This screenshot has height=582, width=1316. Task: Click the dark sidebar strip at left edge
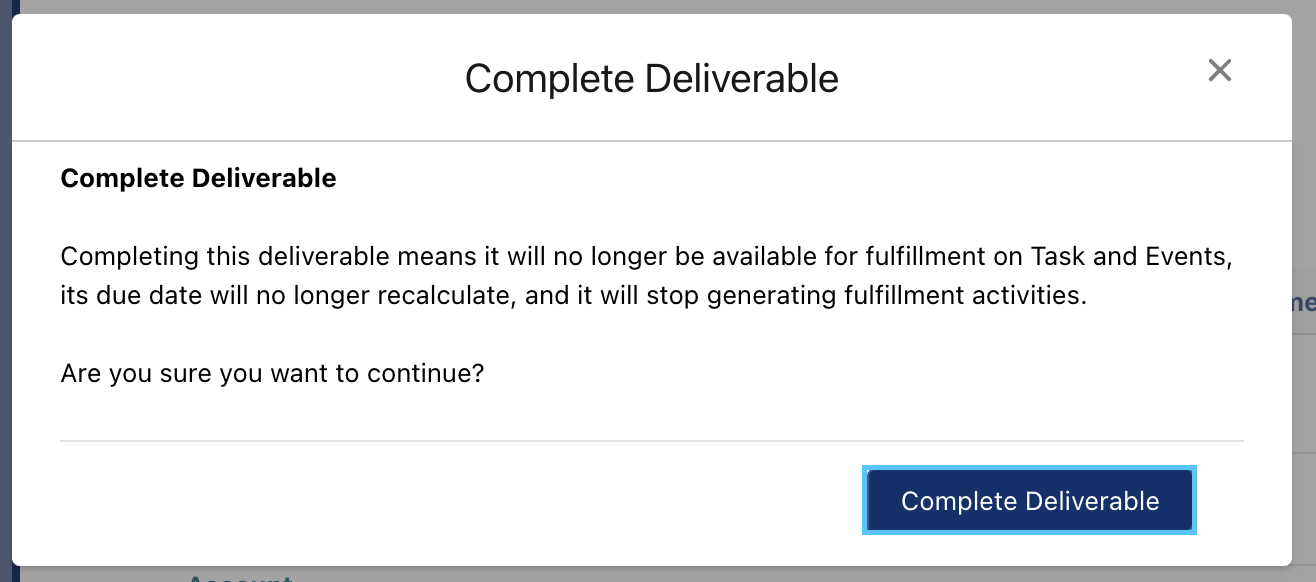click(4, 291)
